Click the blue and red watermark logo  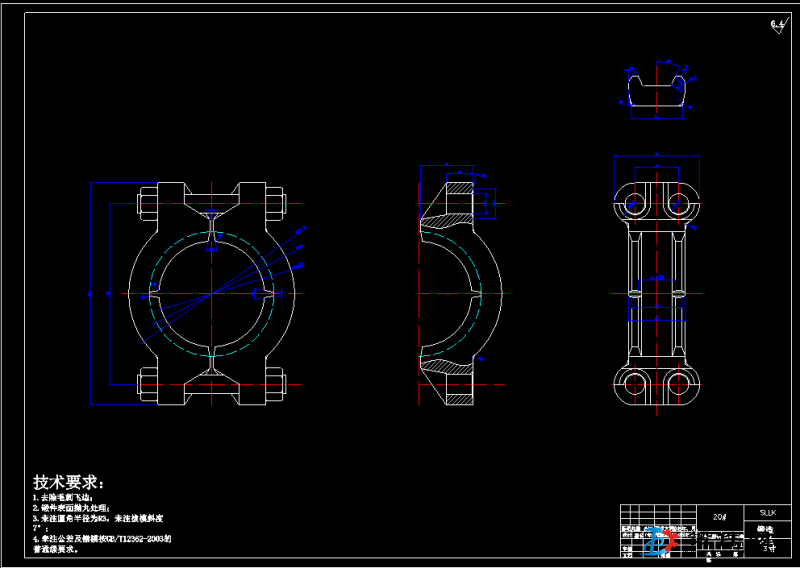(659, 541)
